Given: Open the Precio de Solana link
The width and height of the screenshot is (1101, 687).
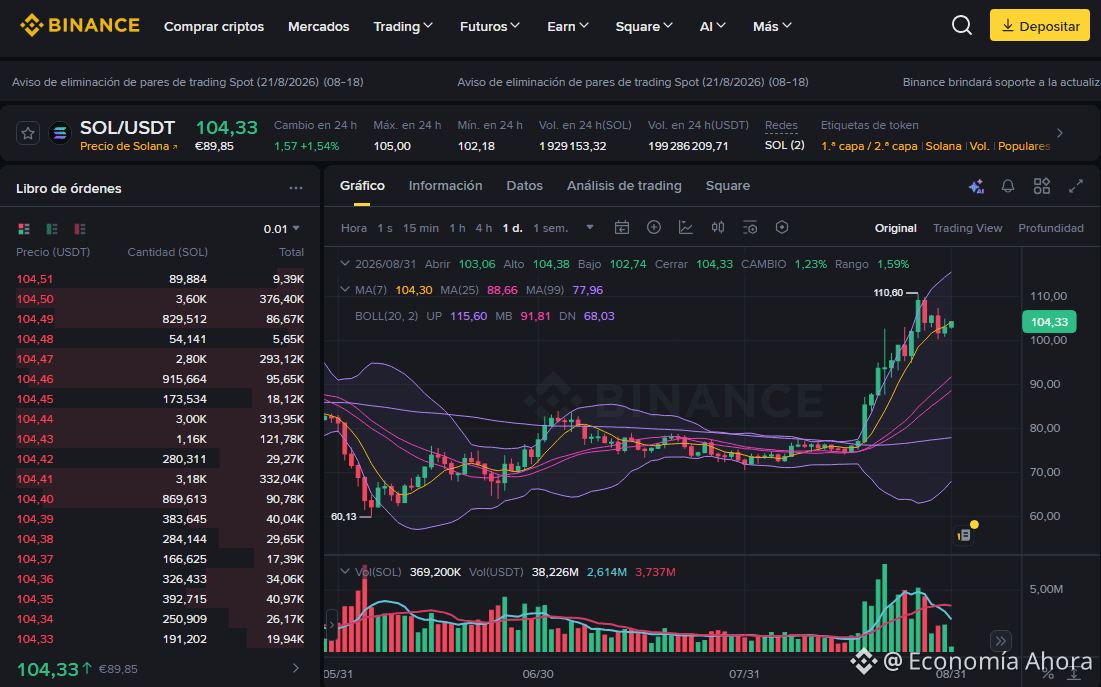Looking at the screenshot, I should click(x=128, y=146).
